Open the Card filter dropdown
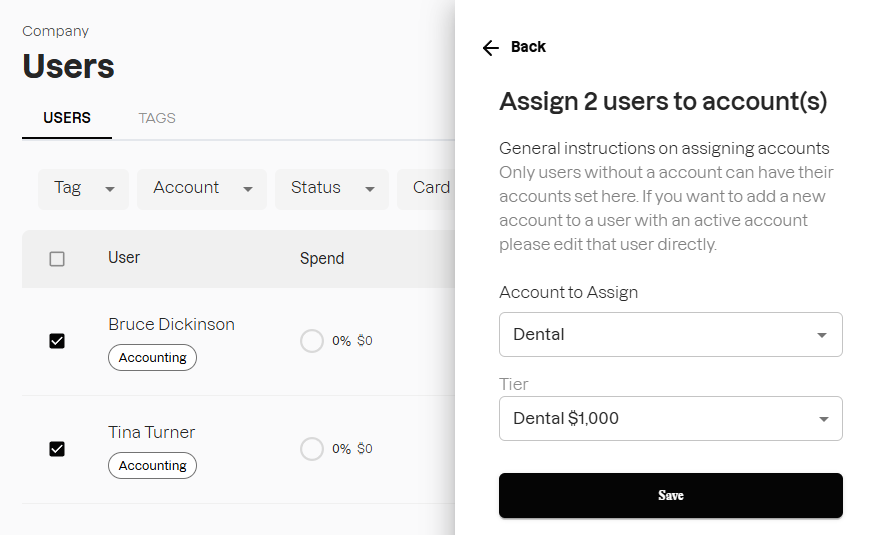 (431, 189)
